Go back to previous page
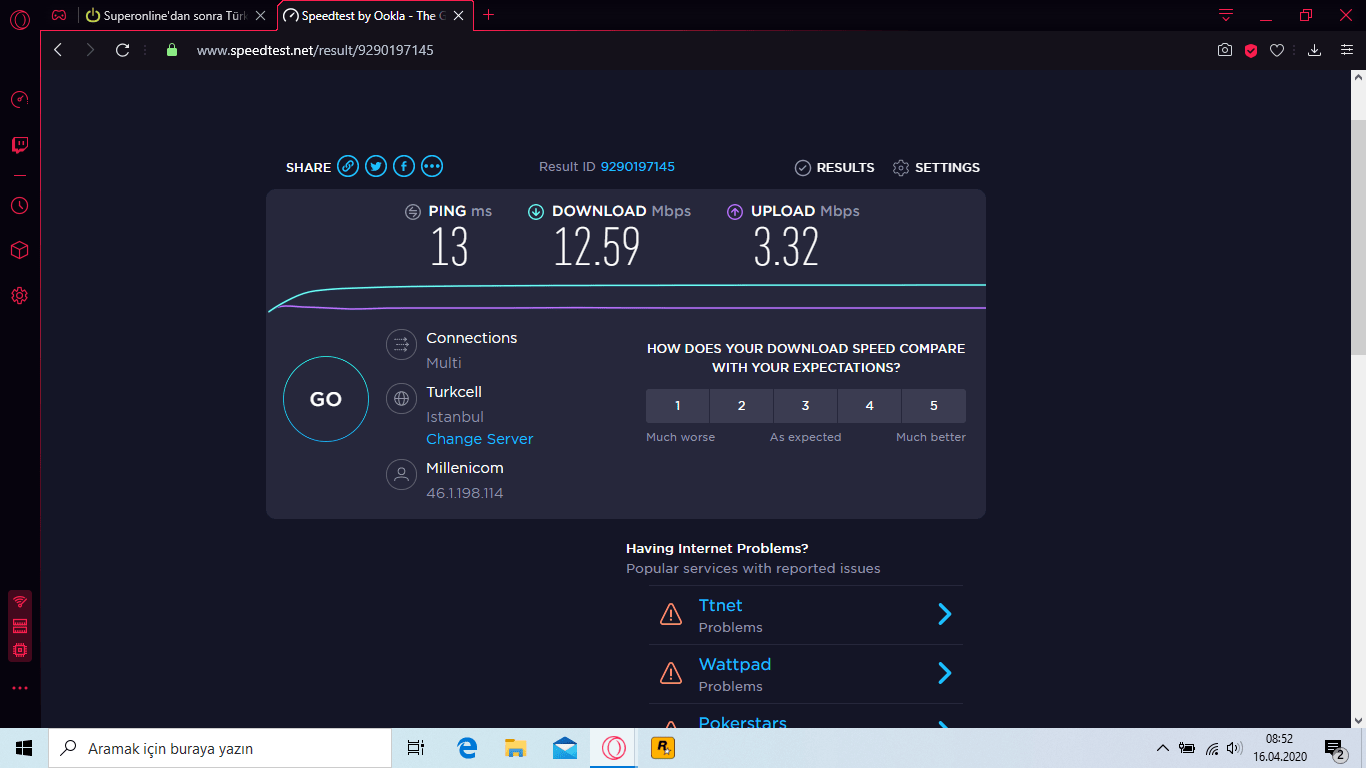The image size is (1366, 768). click(58, 50)
